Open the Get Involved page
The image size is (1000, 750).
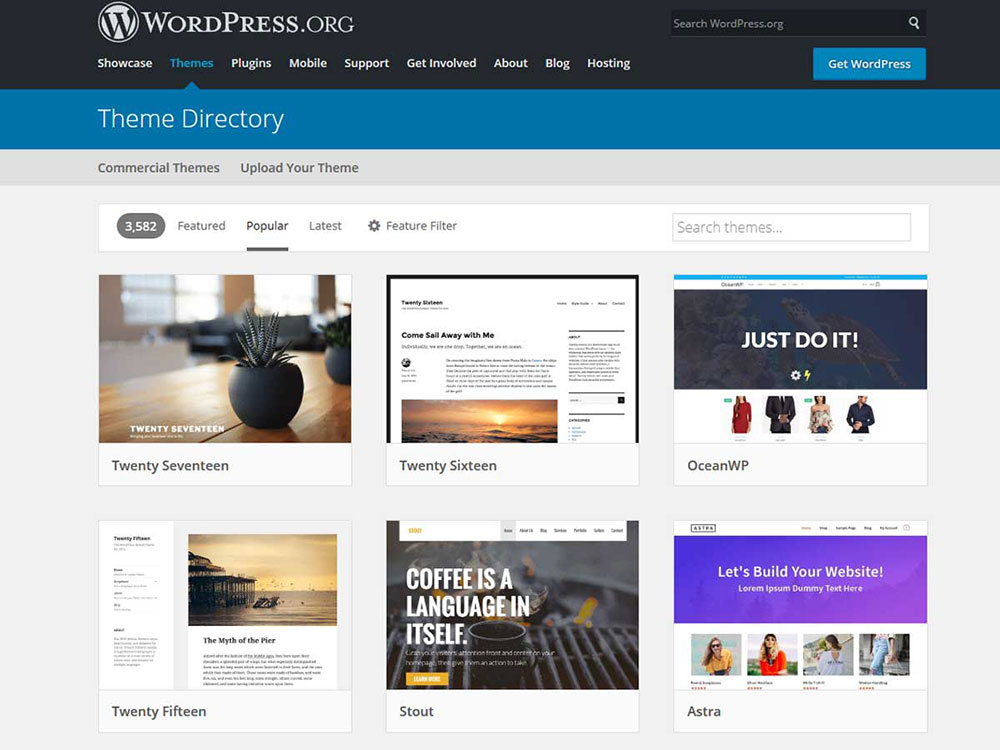(441, 63)
